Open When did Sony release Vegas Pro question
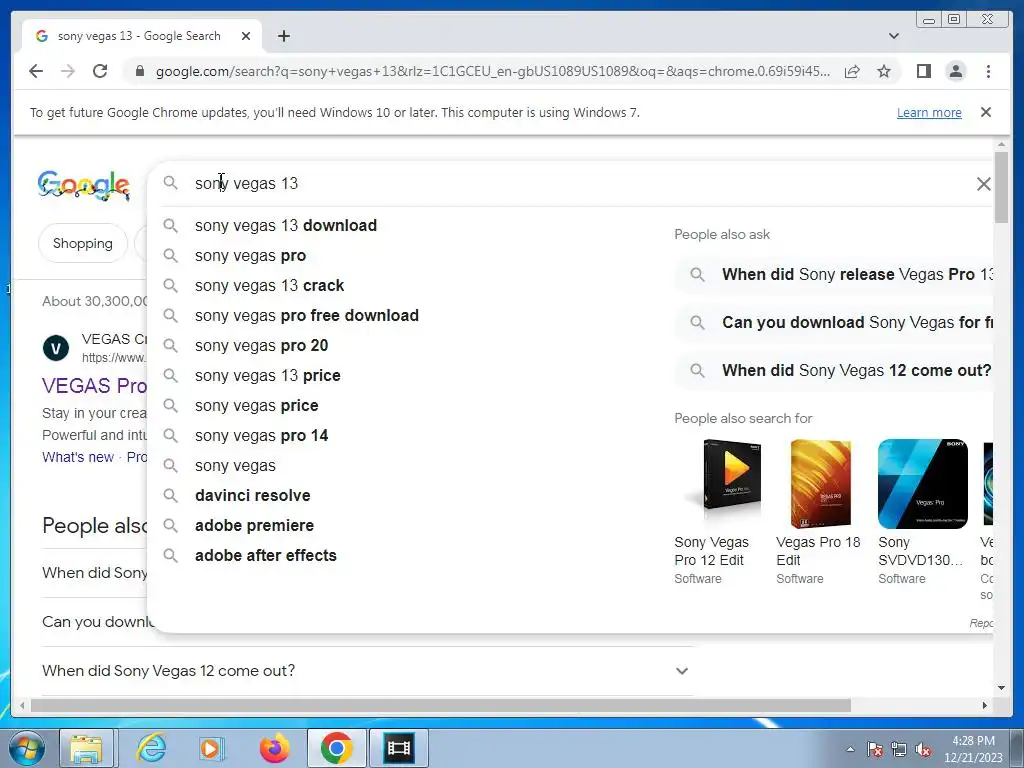 point(834,274)
